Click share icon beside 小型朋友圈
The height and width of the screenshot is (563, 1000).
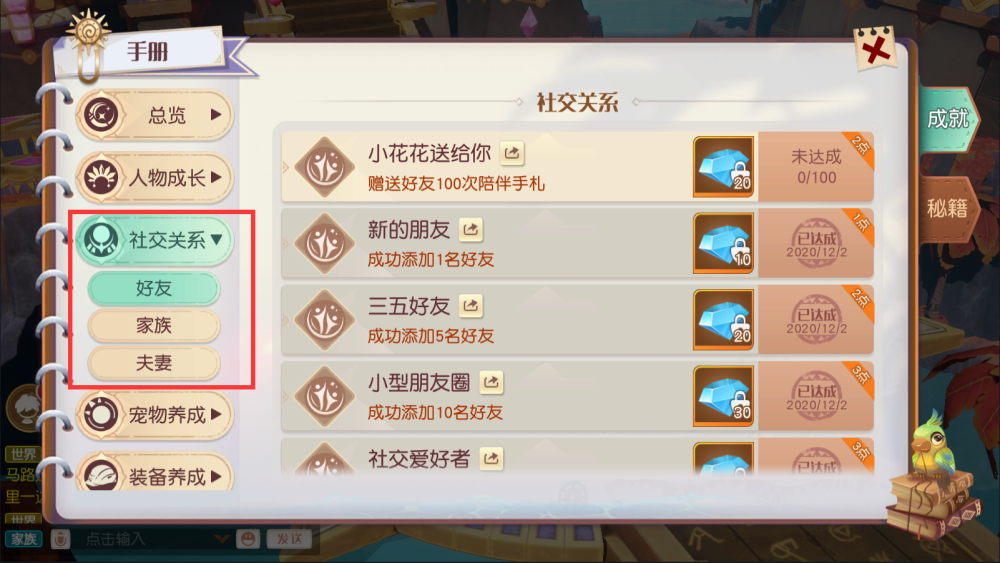click(x=491, y=382)
